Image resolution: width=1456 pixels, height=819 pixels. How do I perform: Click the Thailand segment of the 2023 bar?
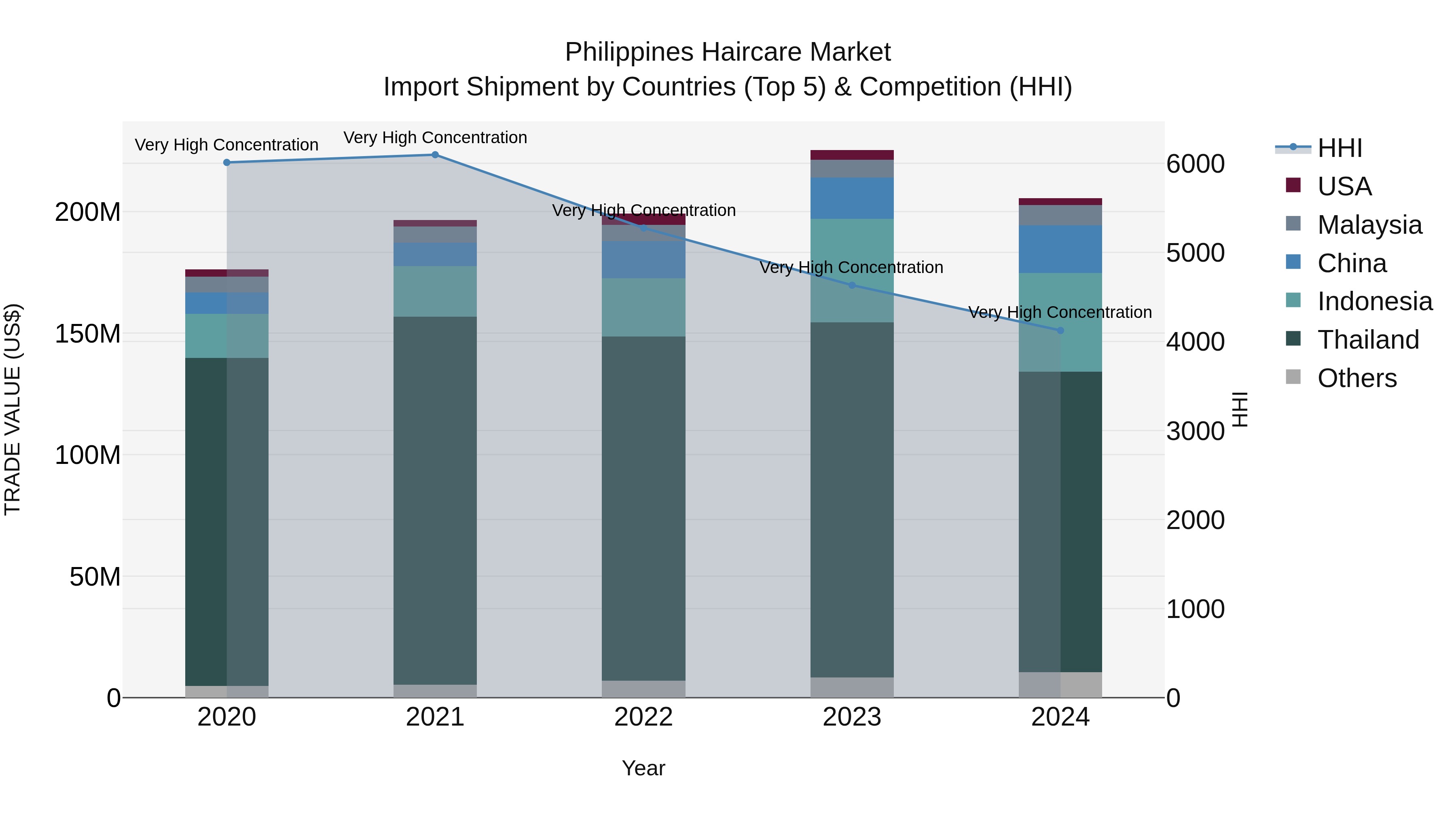(852, 499)
